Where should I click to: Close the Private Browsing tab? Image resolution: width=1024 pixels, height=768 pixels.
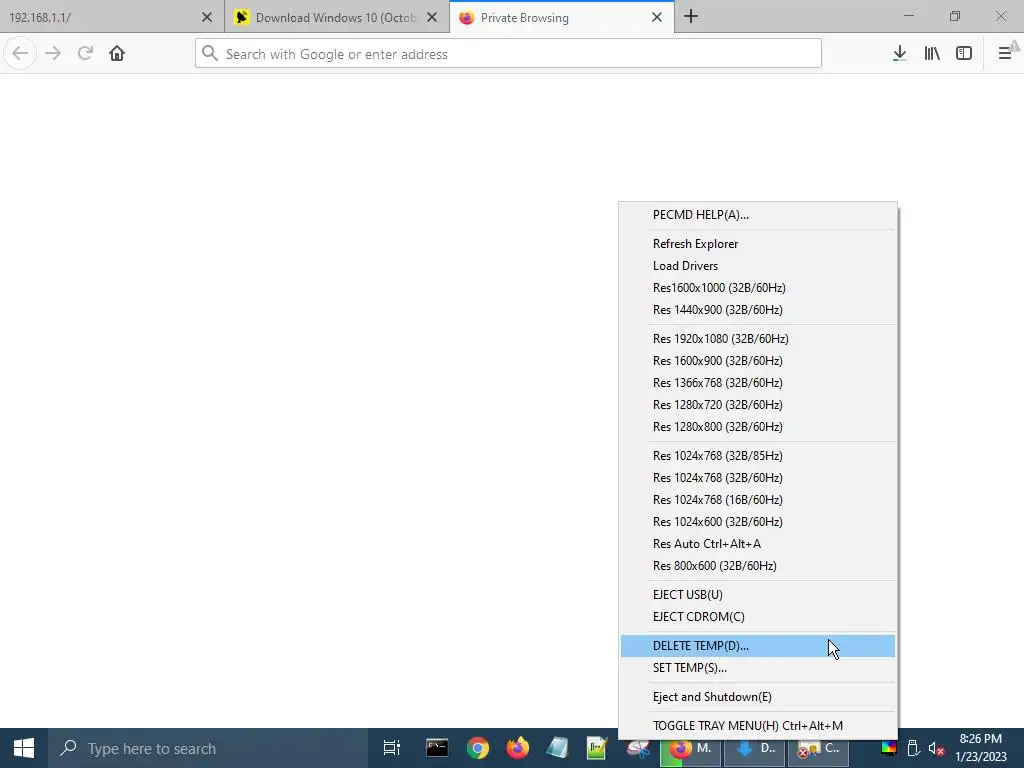tap(657, 18)
